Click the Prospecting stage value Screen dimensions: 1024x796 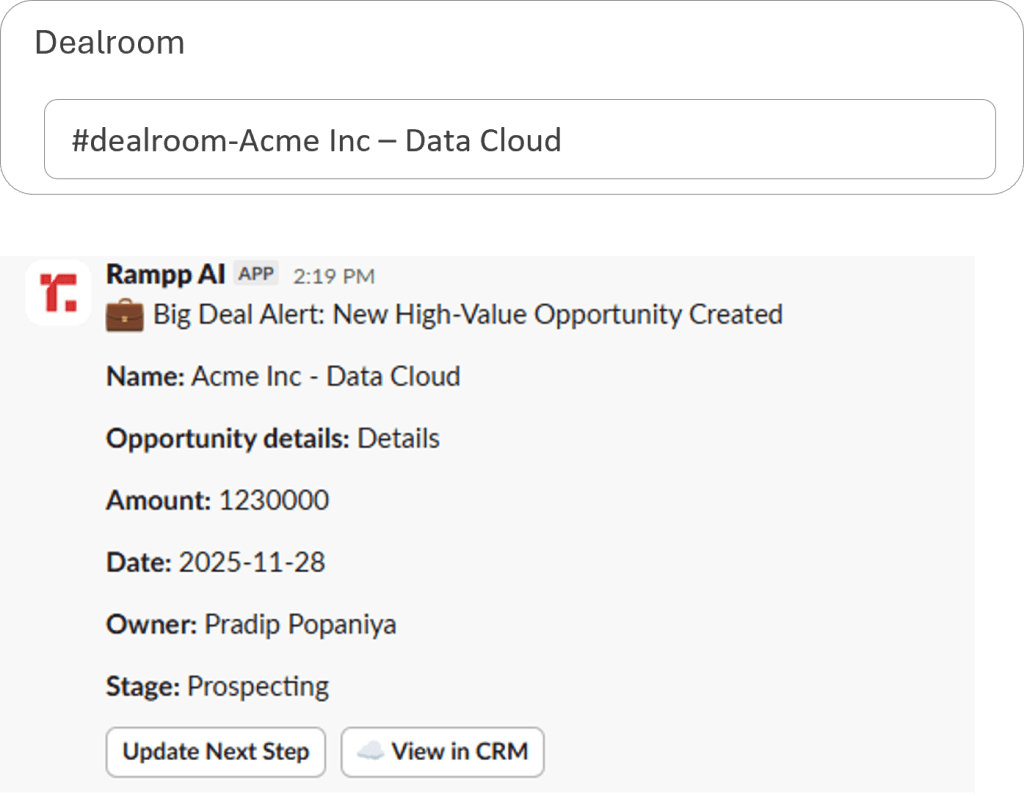point(258,687)
